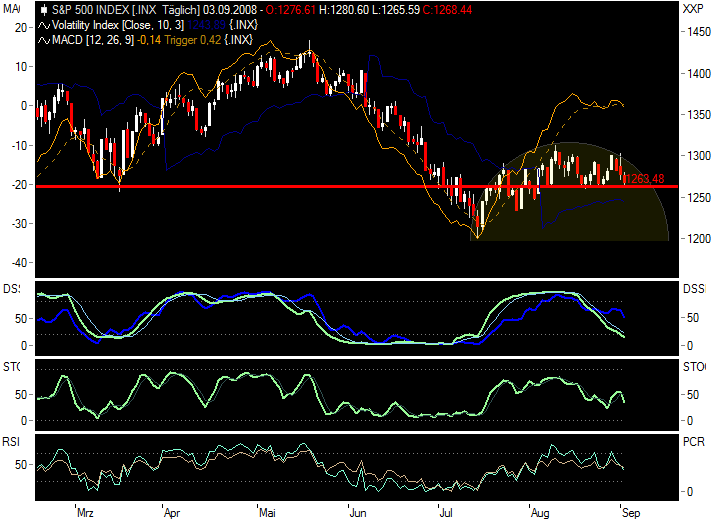Image resolution: width=720 pixels, height=520 pixels.
Task: Click the red horizontal support line
Action: (357, 187)
